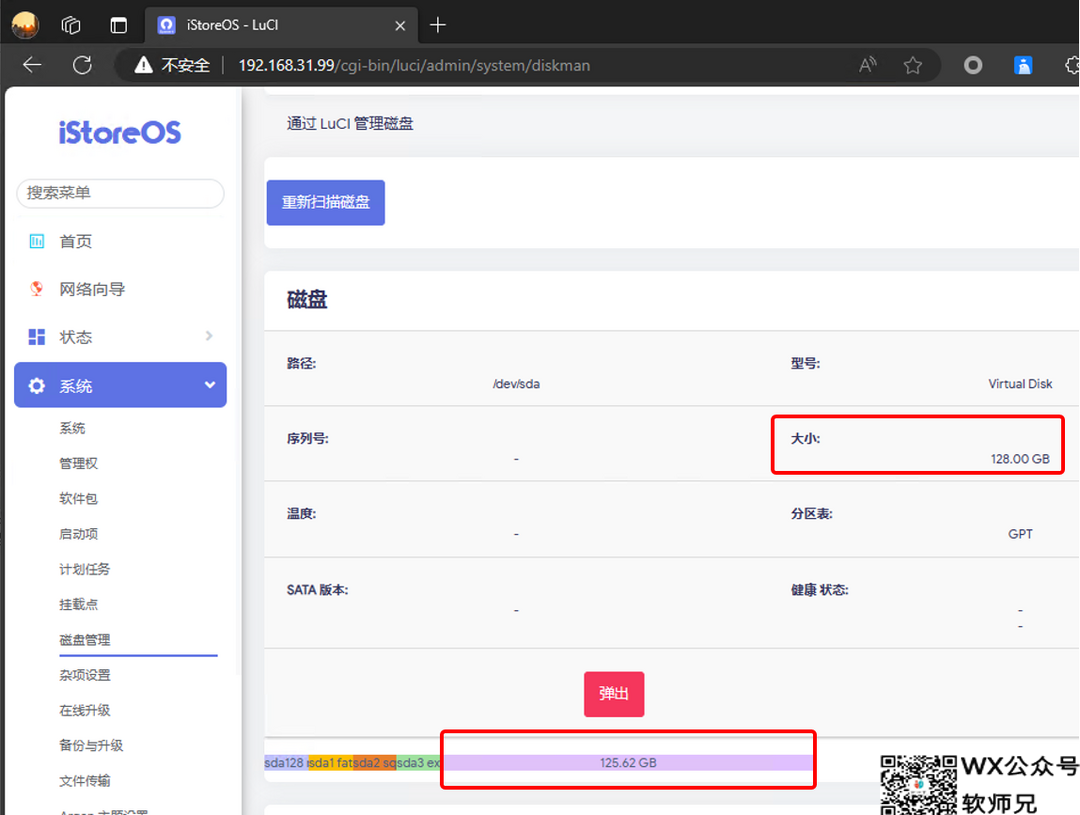Viewport: 1080px width, 815px height.
Task: Click the 序列号 label
Action: tap(308, 438)
